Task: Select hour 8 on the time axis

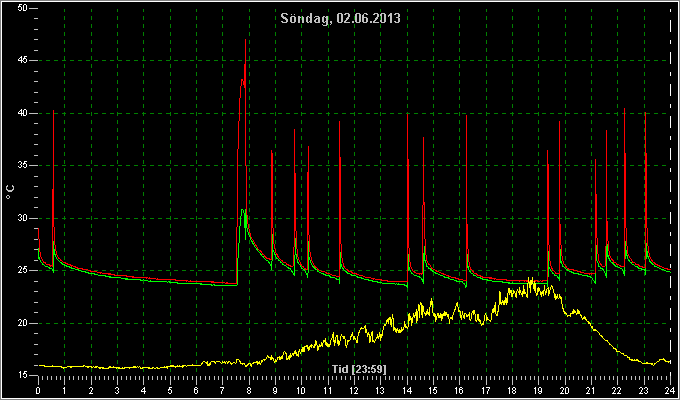Action: click(x=248, y=390)
